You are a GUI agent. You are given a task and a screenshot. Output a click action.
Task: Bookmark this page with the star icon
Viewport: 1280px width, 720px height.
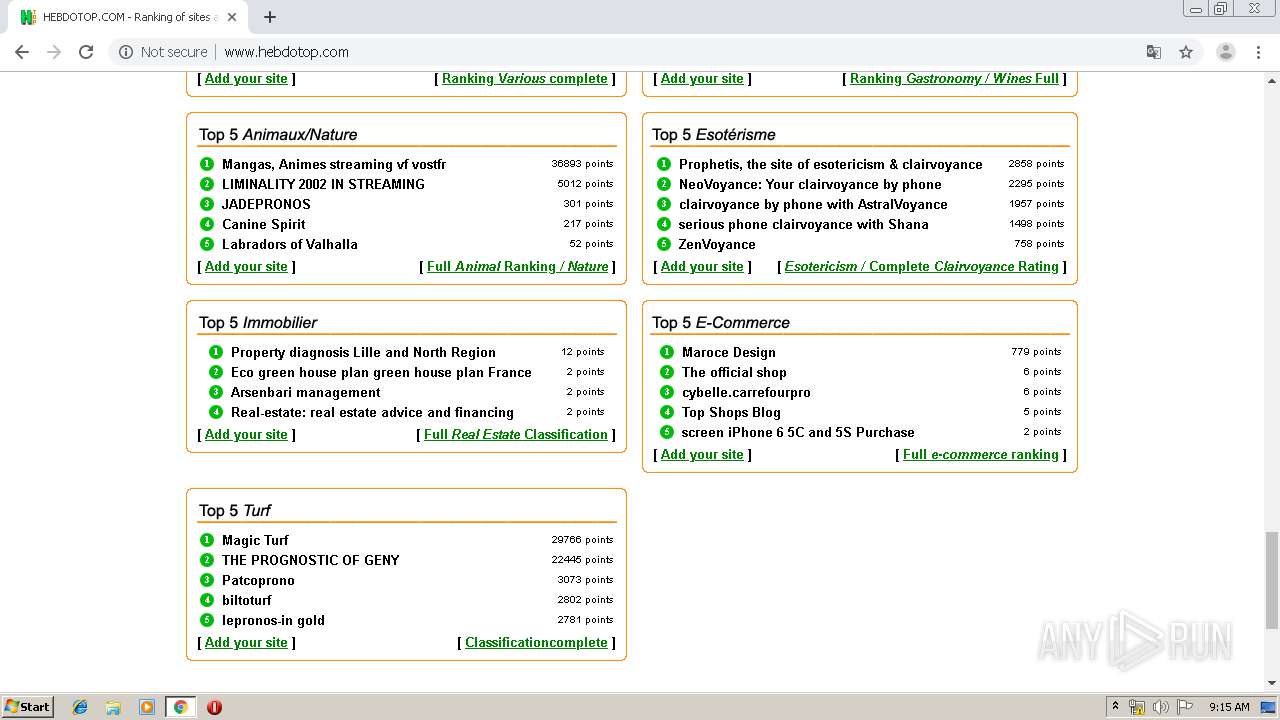pyautogui.click(x=1186, y=52)
